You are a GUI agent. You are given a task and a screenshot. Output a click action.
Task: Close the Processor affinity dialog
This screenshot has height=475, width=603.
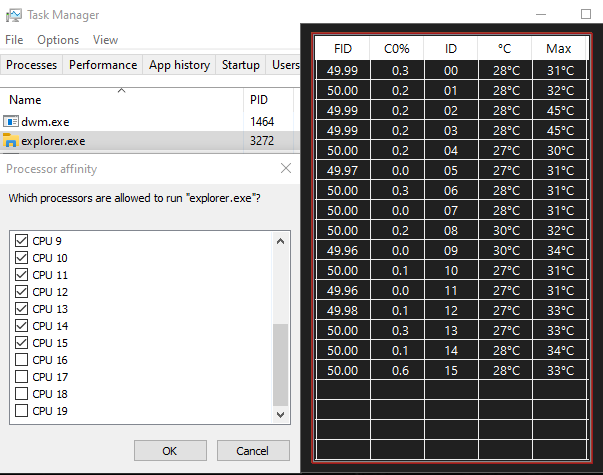click(286, 168)
